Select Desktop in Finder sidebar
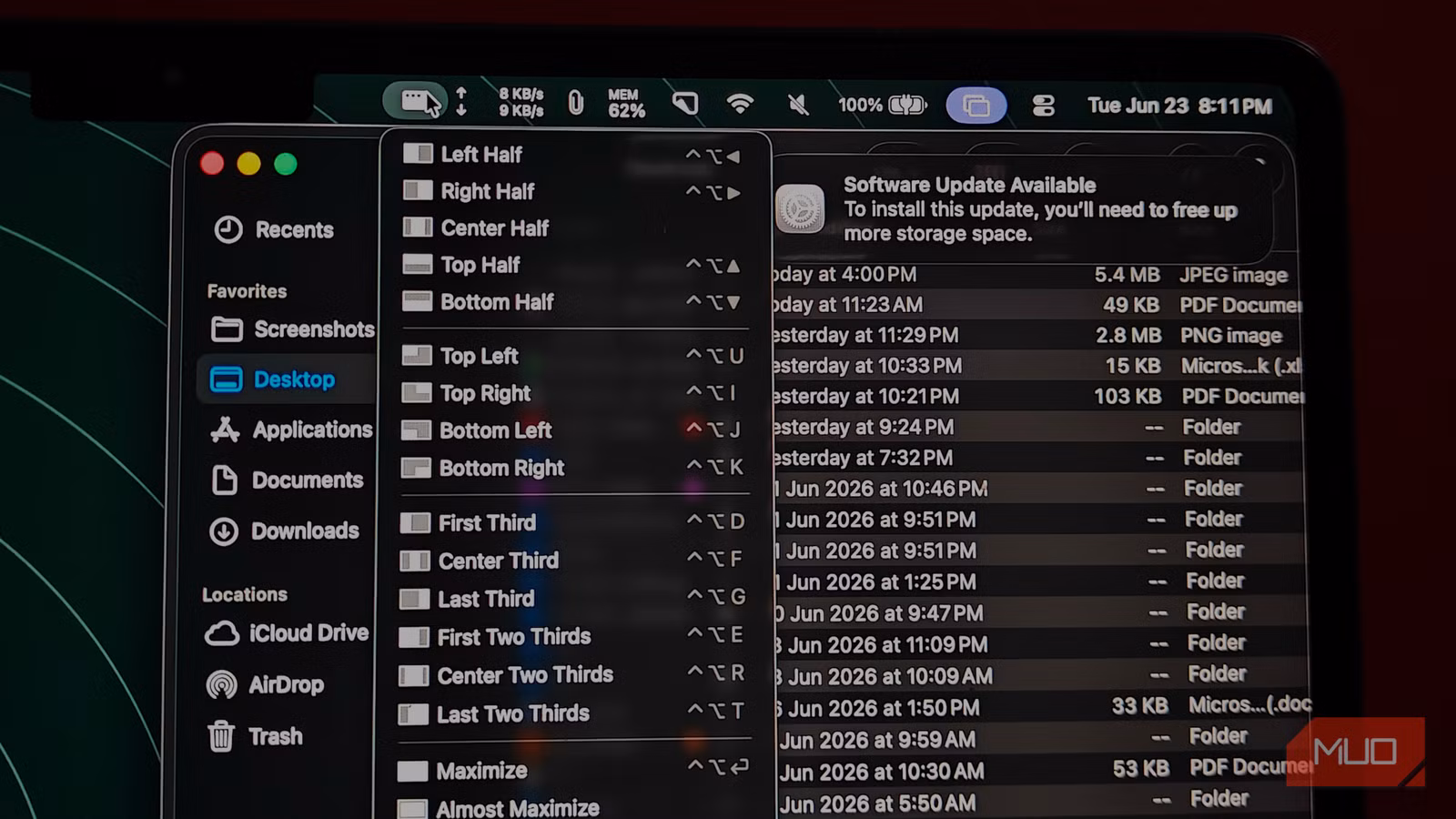This screenshot has height=819, width=1456. pyautogui.click(x=286, y=379)
